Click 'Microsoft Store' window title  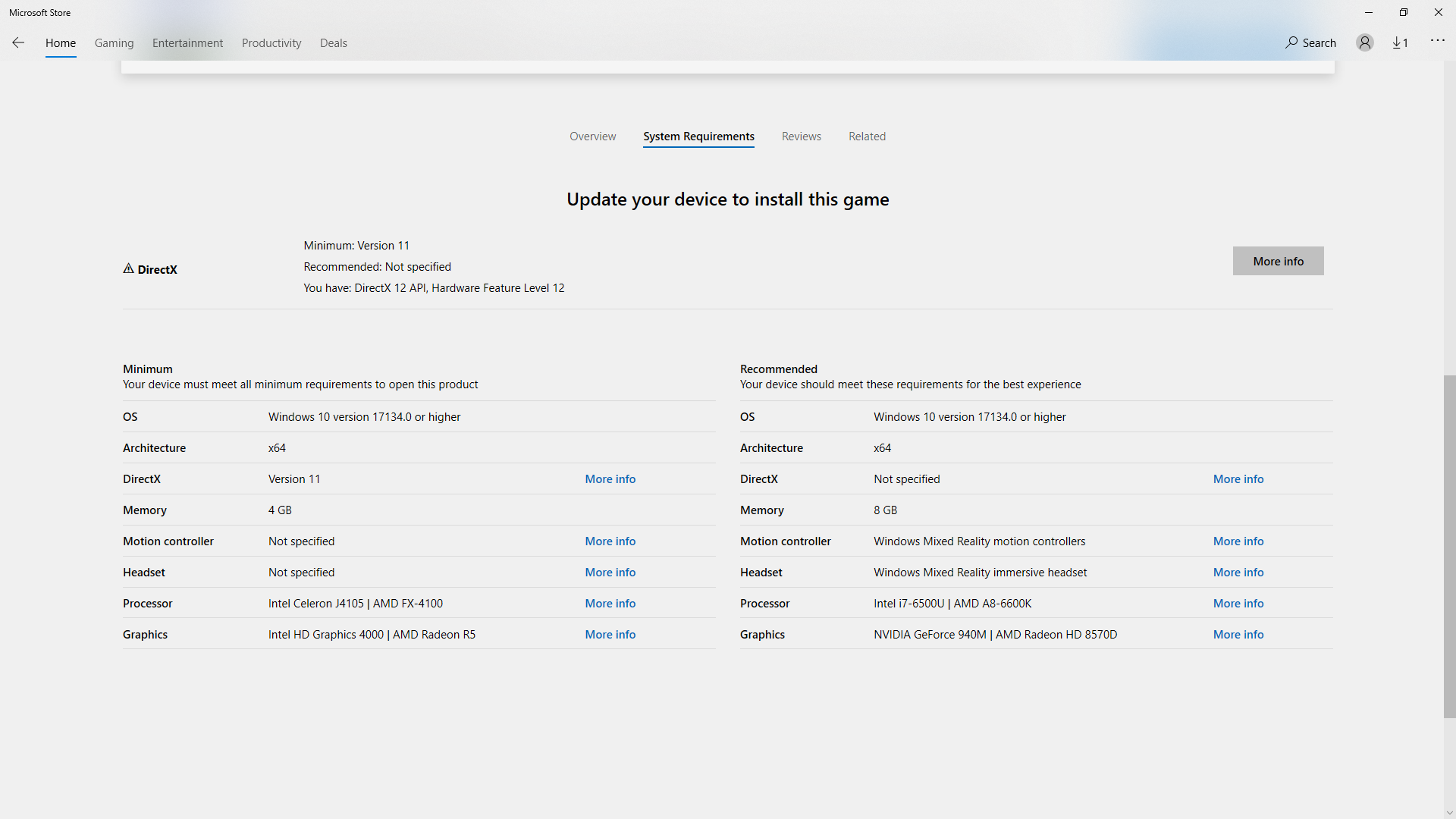pyautogui.click(x=39, y=12)
